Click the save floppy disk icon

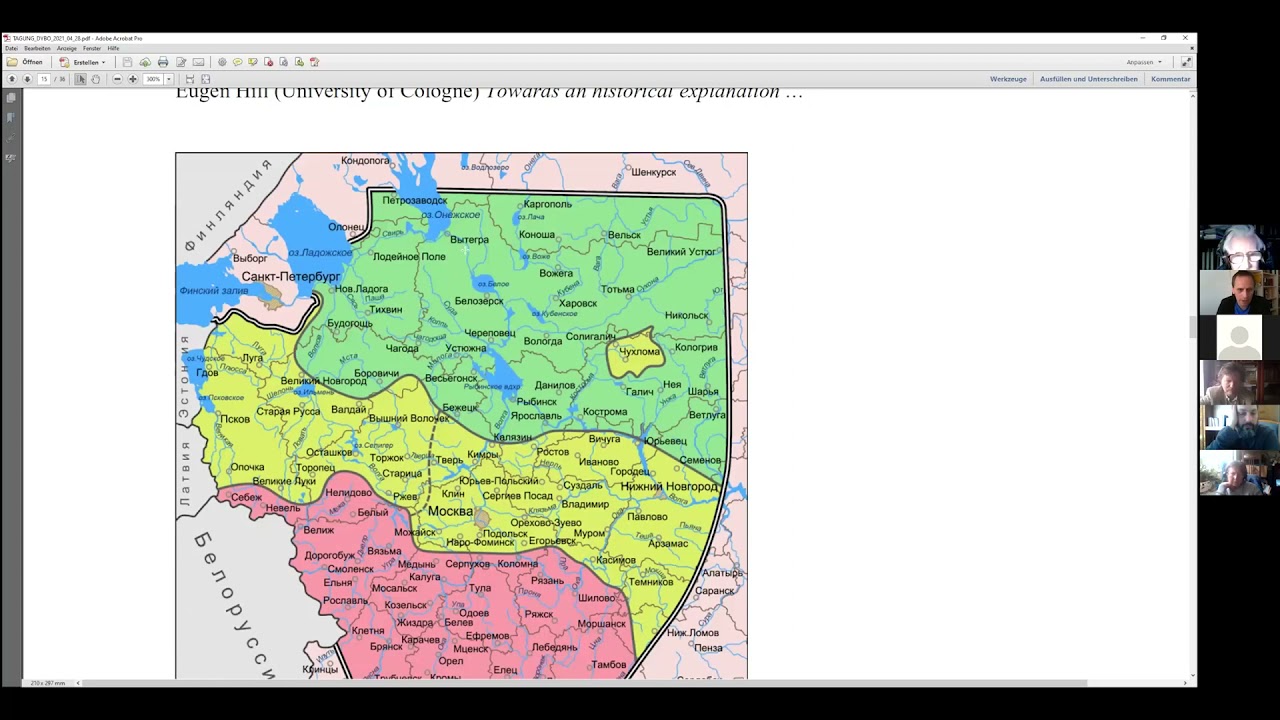127,62
